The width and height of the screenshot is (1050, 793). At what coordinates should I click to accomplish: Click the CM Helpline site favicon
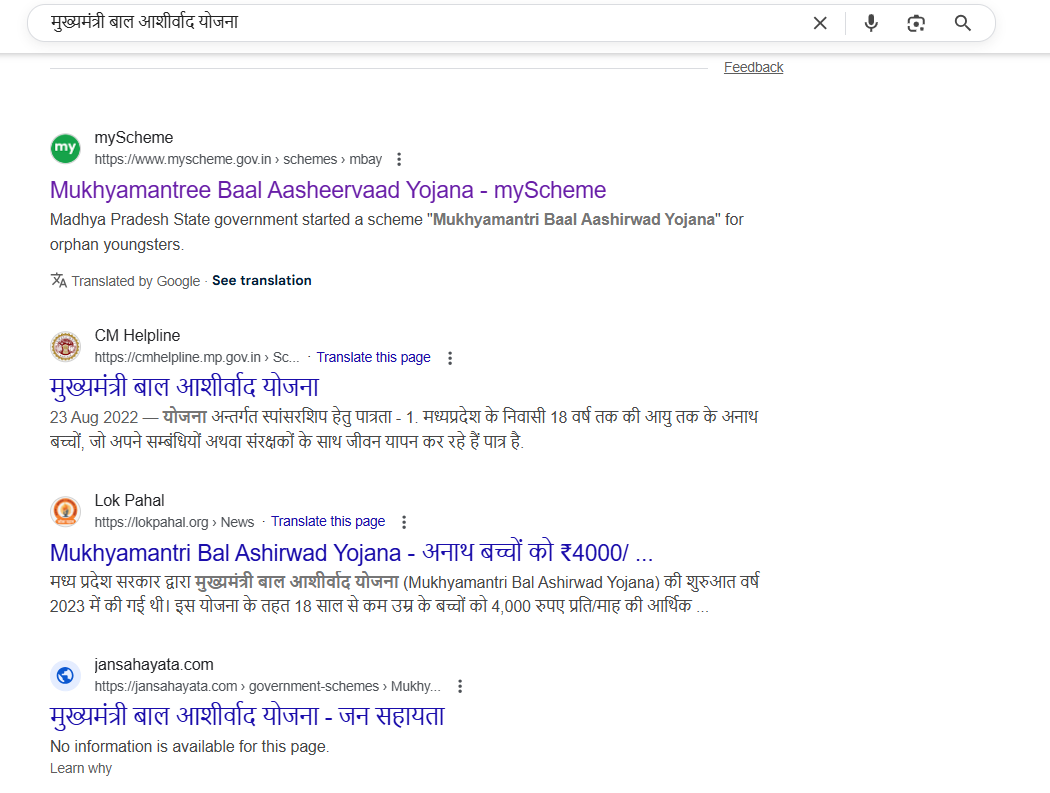coord(65,346)
